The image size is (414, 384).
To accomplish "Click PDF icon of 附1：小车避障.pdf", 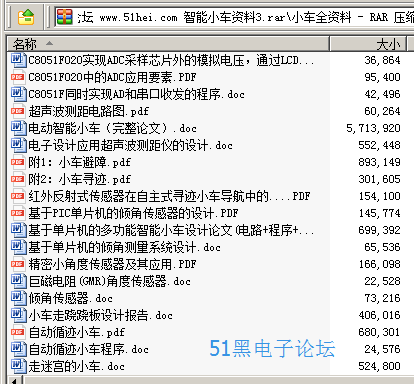I will click(x=18, y=162).
